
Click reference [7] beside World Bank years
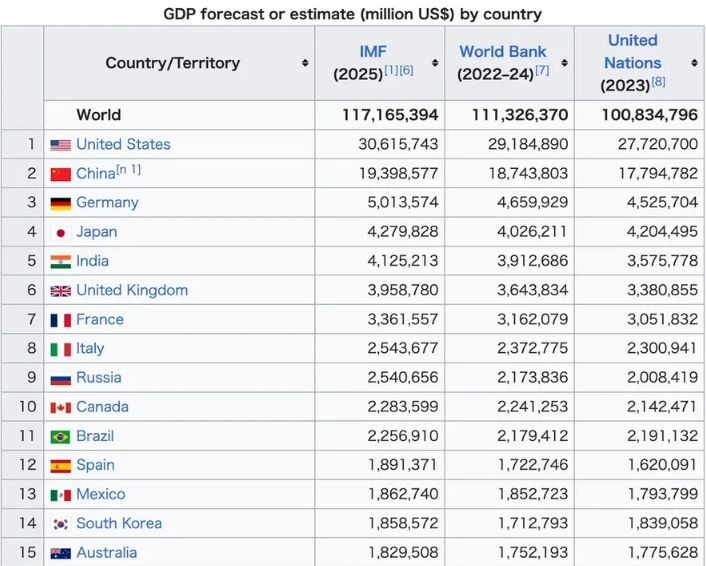pyautogui.click(x=541, y=71)
